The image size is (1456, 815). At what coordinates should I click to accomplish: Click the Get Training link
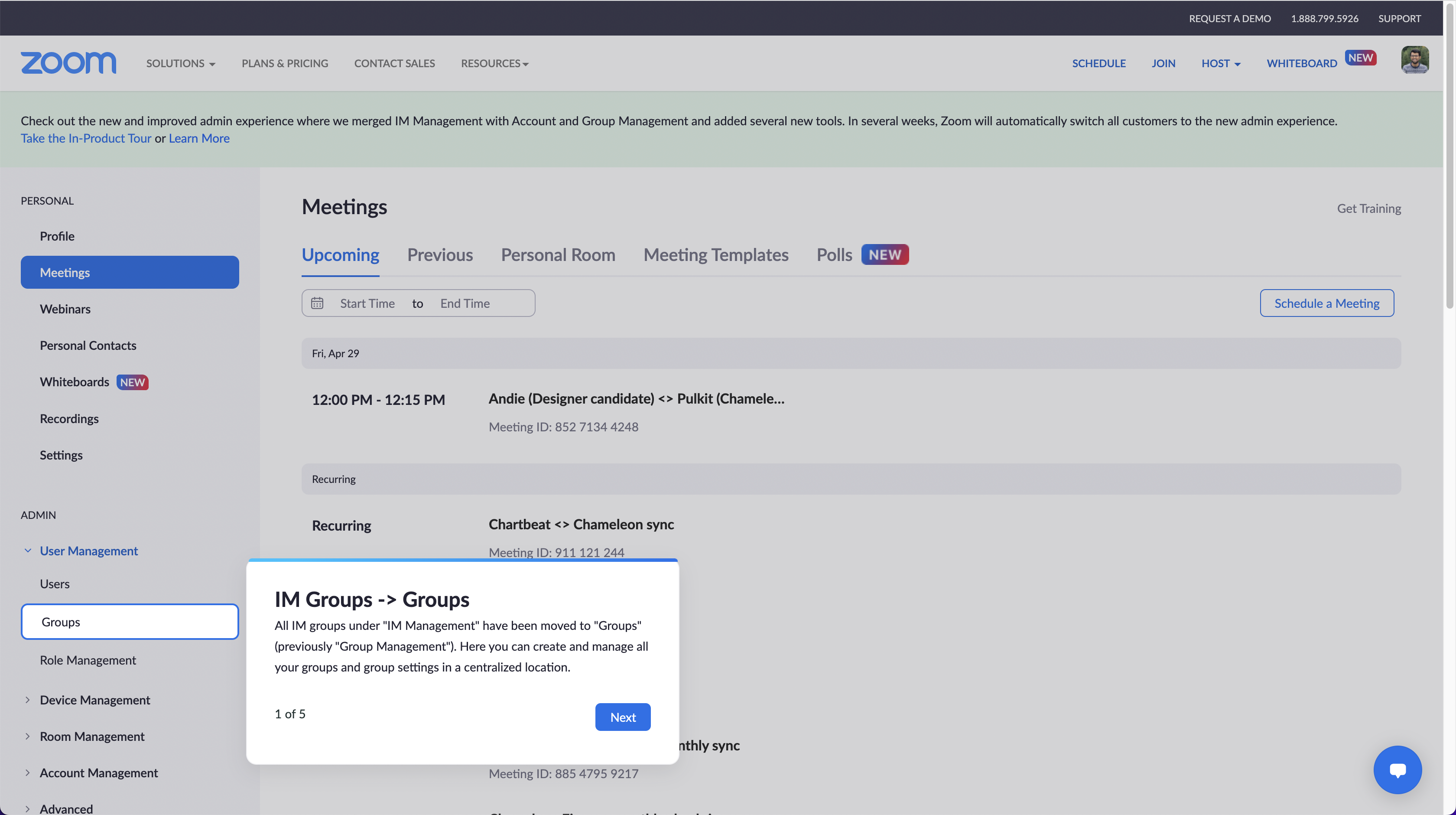click(1369, 208)
